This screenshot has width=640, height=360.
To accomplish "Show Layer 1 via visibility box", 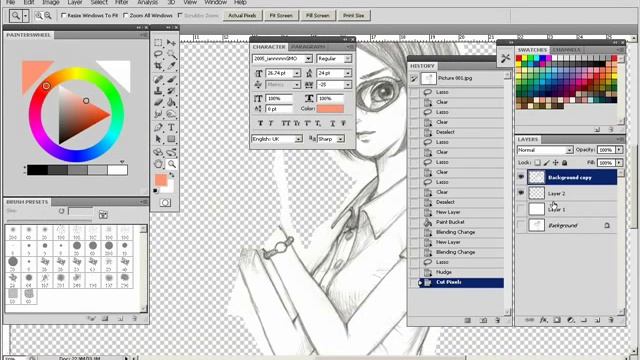I will point(521,209).
